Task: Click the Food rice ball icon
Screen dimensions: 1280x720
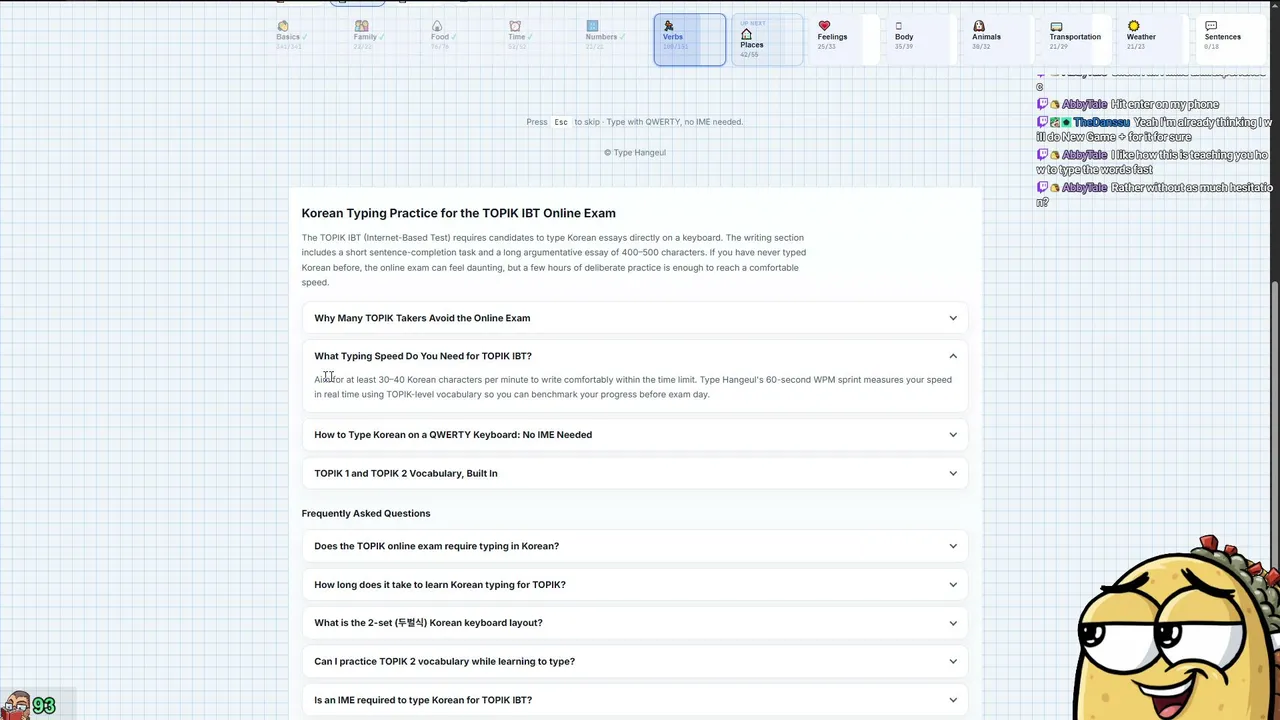Action: pyautogui.click(x=437, y=26)
